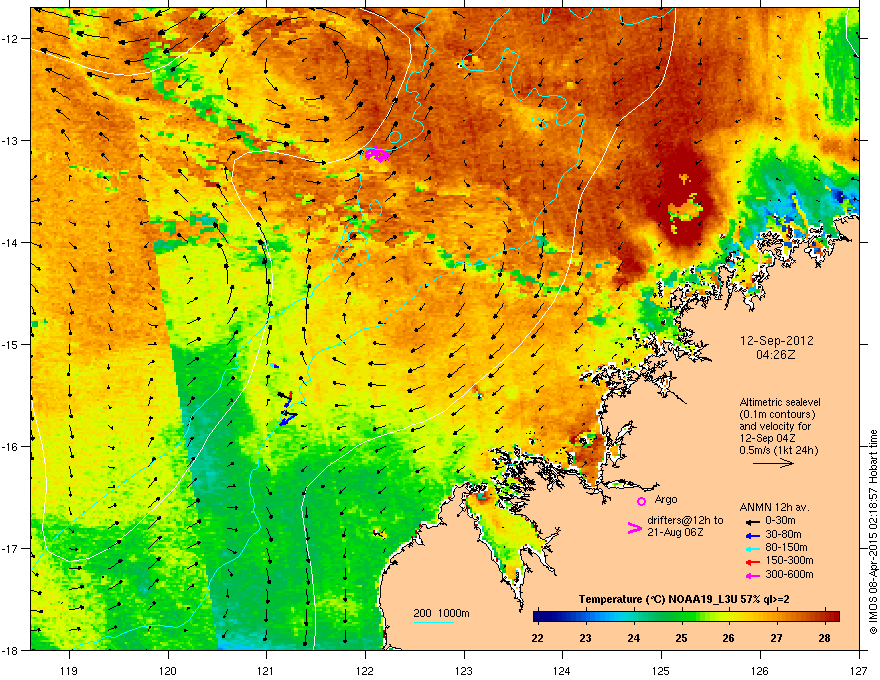Viewport: 880px width, 680px height.
Task: Select the blue 30-80m arrow legend symbol
Action: (751, 535)
